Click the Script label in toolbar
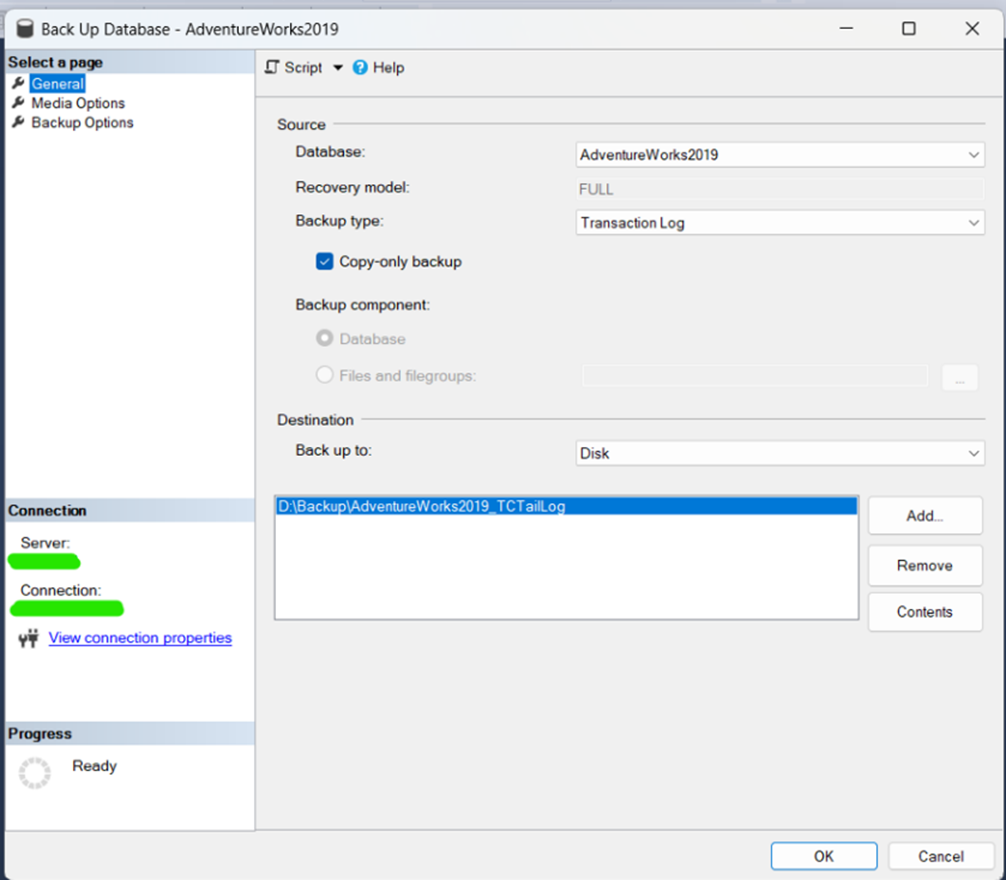Viewport: 1006px width, 880px height. [303, 67]
